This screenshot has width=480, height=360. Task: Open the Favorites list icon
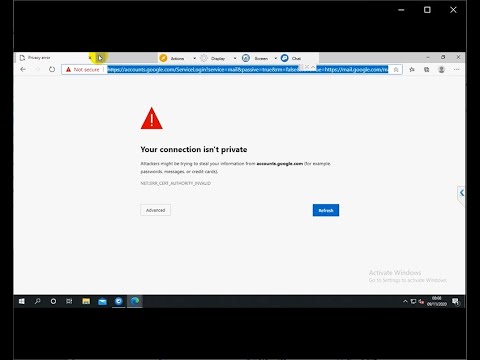(x=412, y=69)
